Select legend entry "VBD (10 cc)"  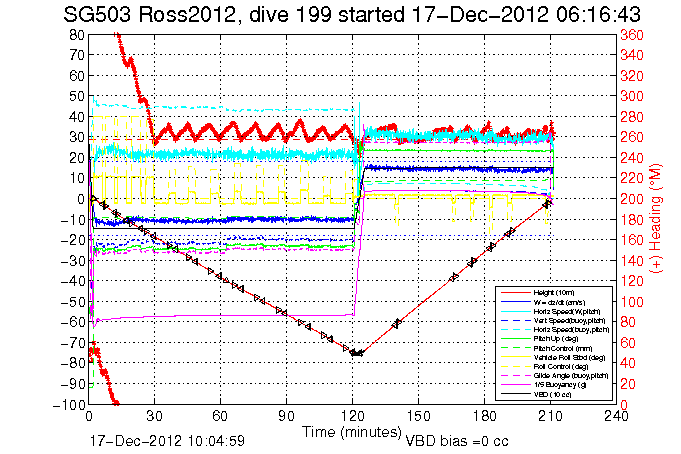[x=552, y=394]
